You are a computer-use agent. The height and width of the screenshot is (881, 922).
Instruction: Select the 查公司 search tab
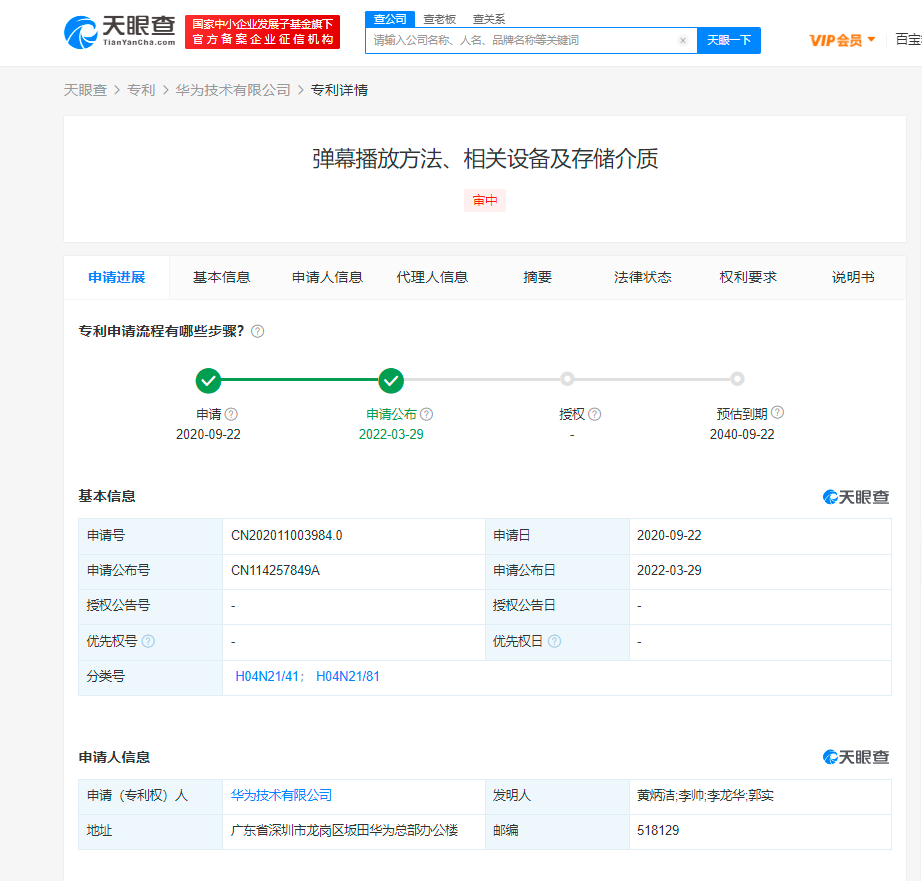coord(390,19)
